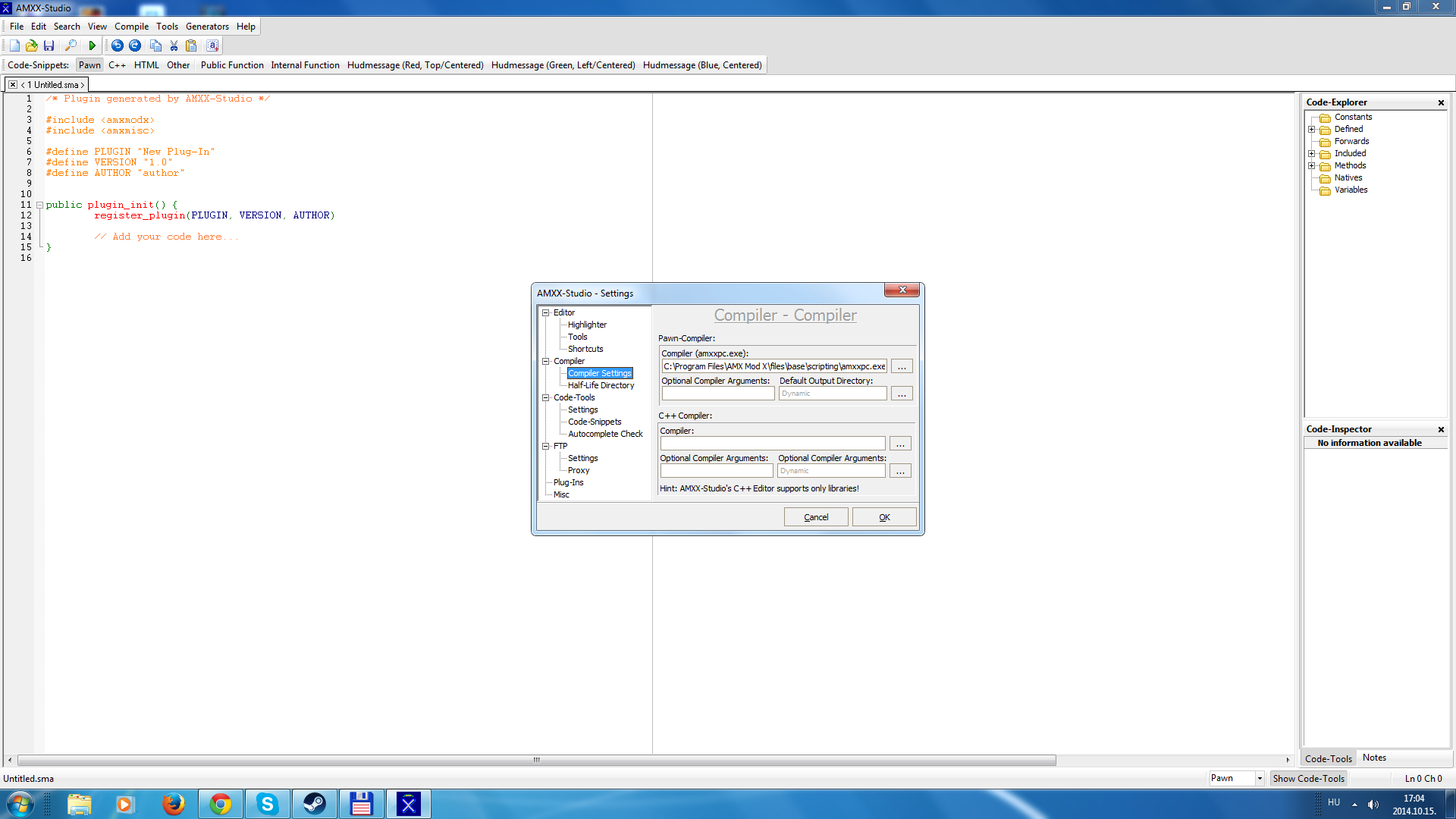Open Steam from the taskbar

314,804
